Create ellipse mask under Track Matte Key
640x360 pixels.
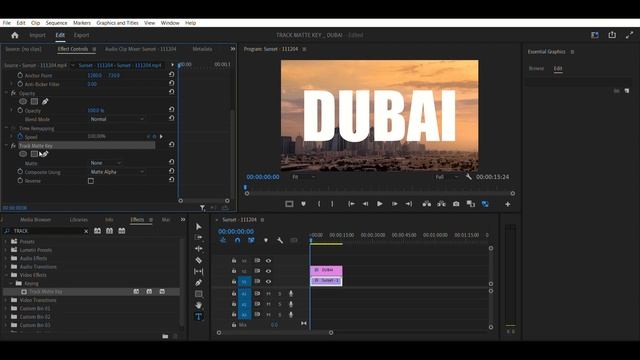(23, 154)
